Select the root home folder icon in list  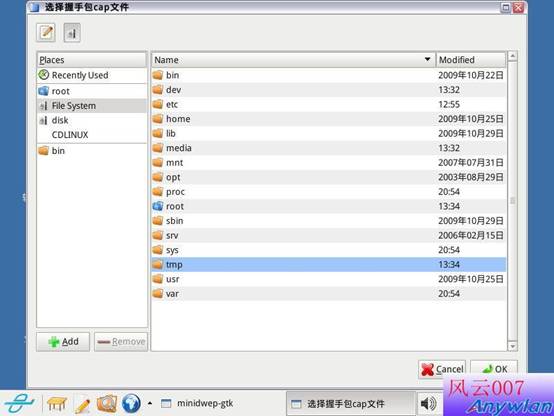(x=158, y=206)
